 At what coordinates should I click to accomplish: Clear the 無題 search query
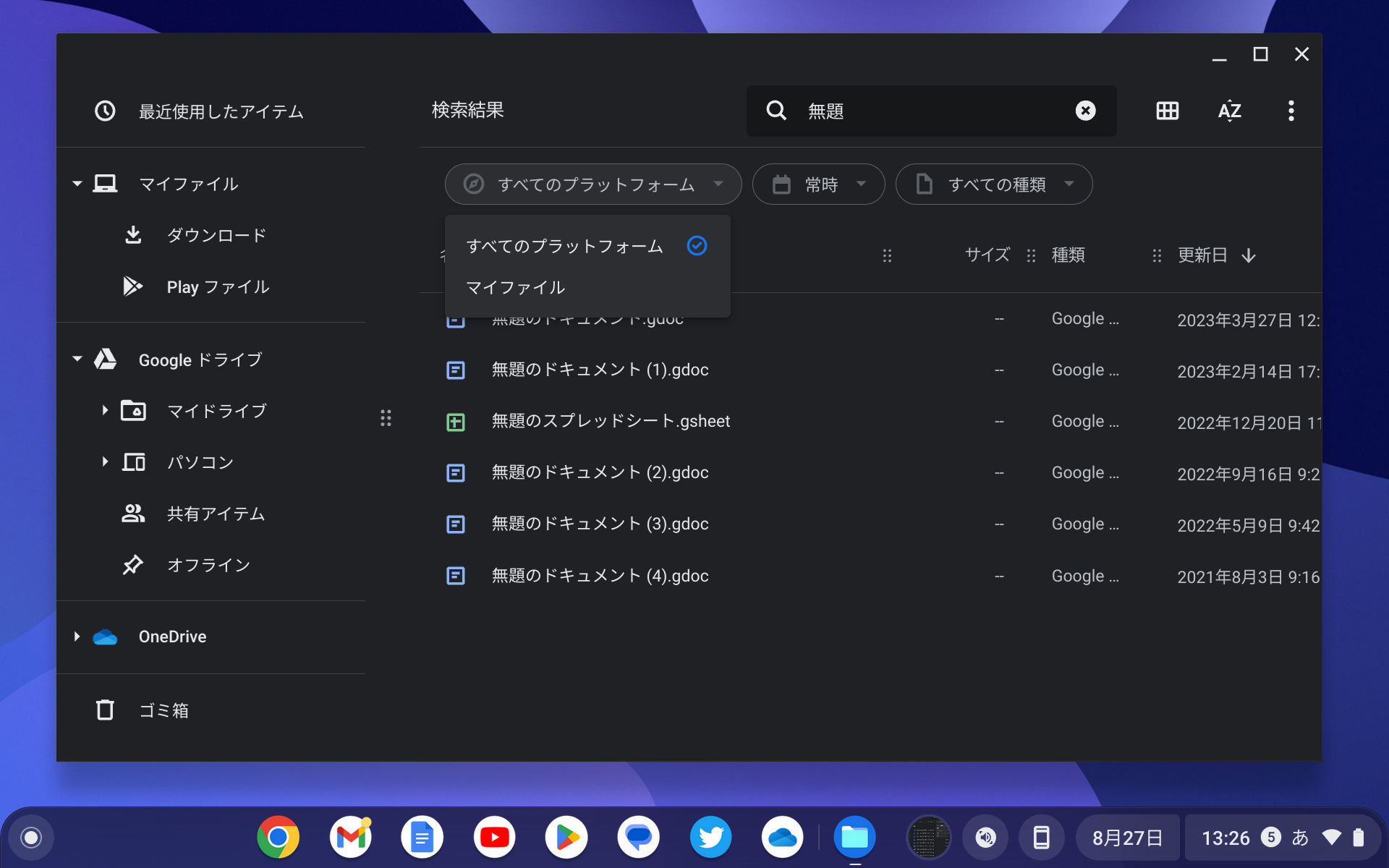(1085, 111)
